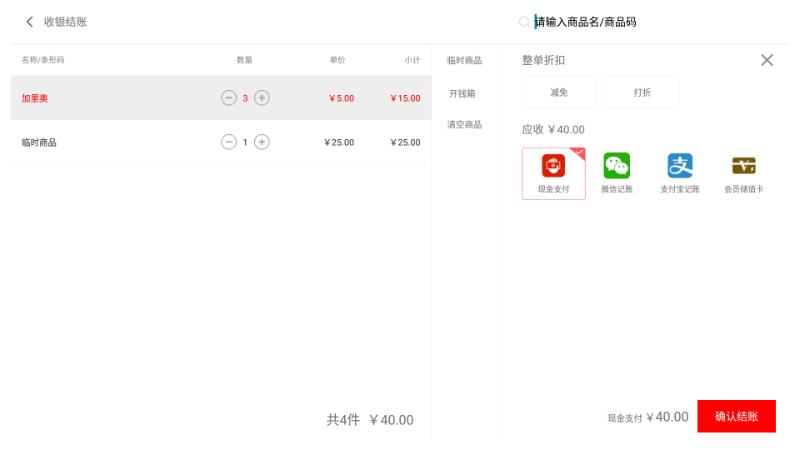Image resolution: width=800 pixels, height=450 pixels.
Task: Select the 临时商品 row in the cart list
Action: pyautogui.click(x=221, y=142)
